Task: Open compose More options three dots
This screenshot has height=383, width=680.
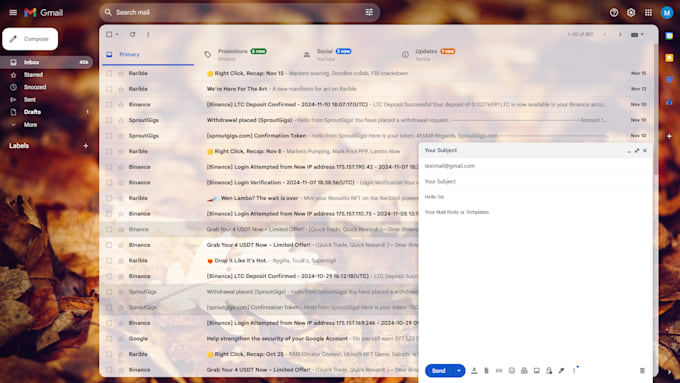Action: (x=574, y=370)
